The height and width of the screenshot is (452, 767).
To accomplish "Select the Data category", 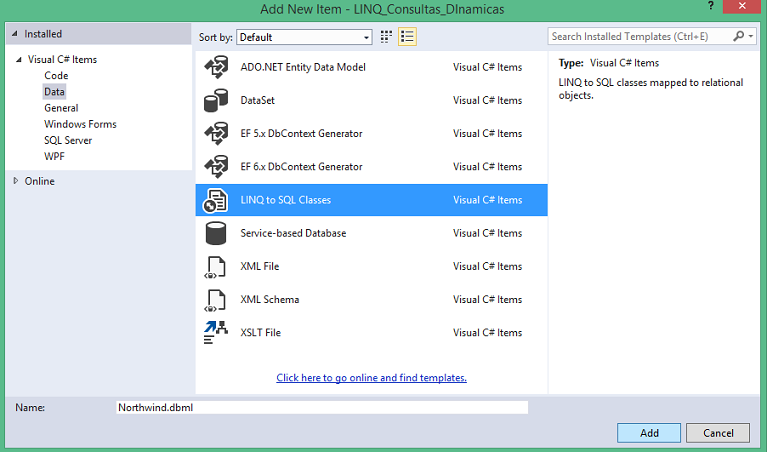I will point(54,91).
